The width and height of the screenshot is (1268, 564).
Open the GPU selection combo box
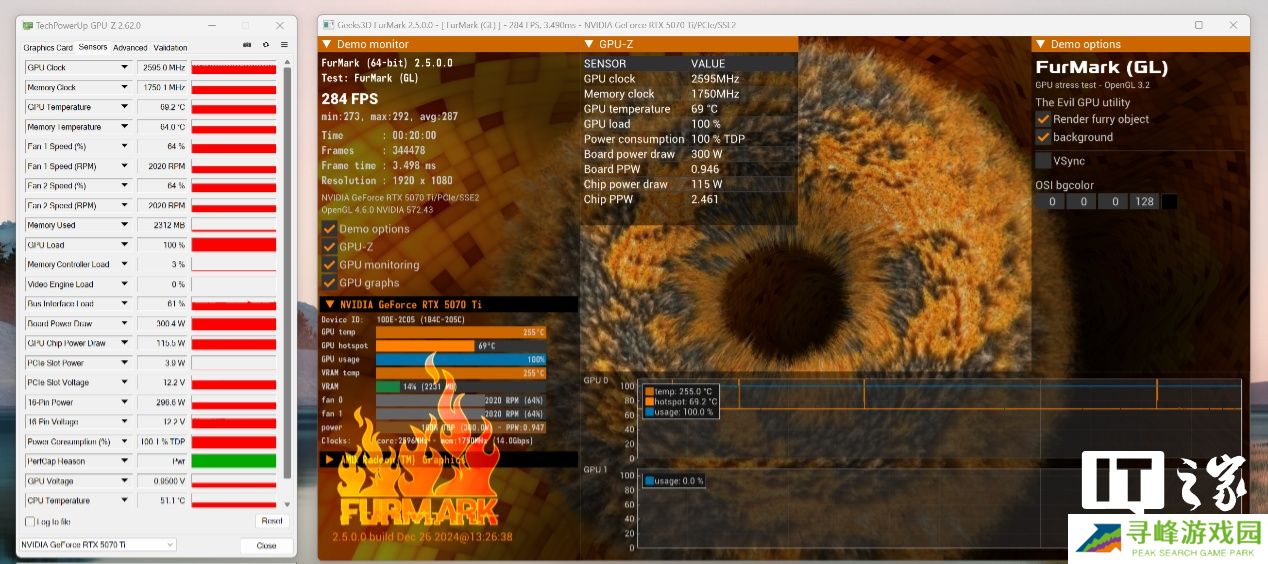click(98, 545)
